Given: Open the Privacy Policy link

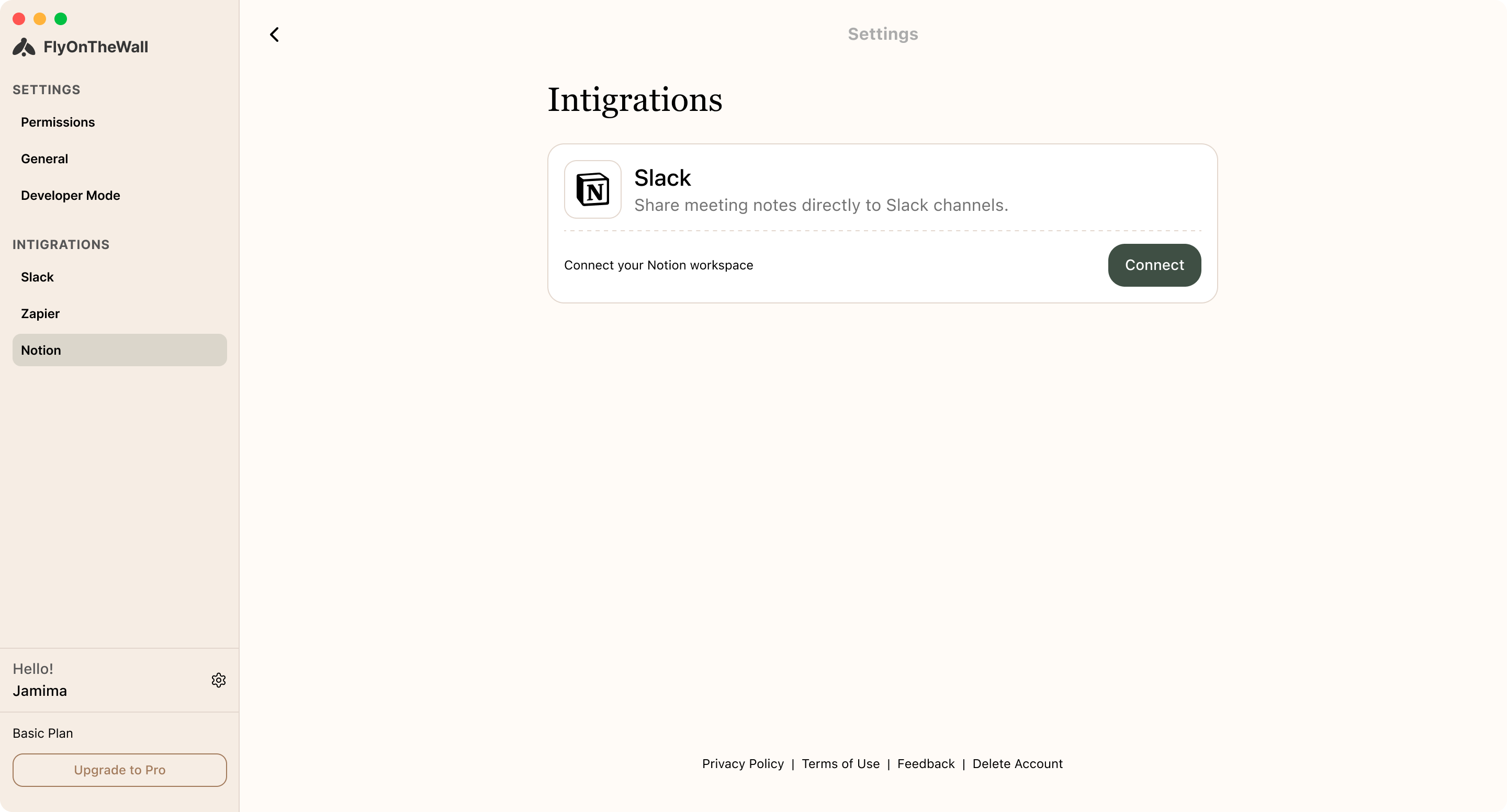Looking at the screenshot, I should pos(743,763).
